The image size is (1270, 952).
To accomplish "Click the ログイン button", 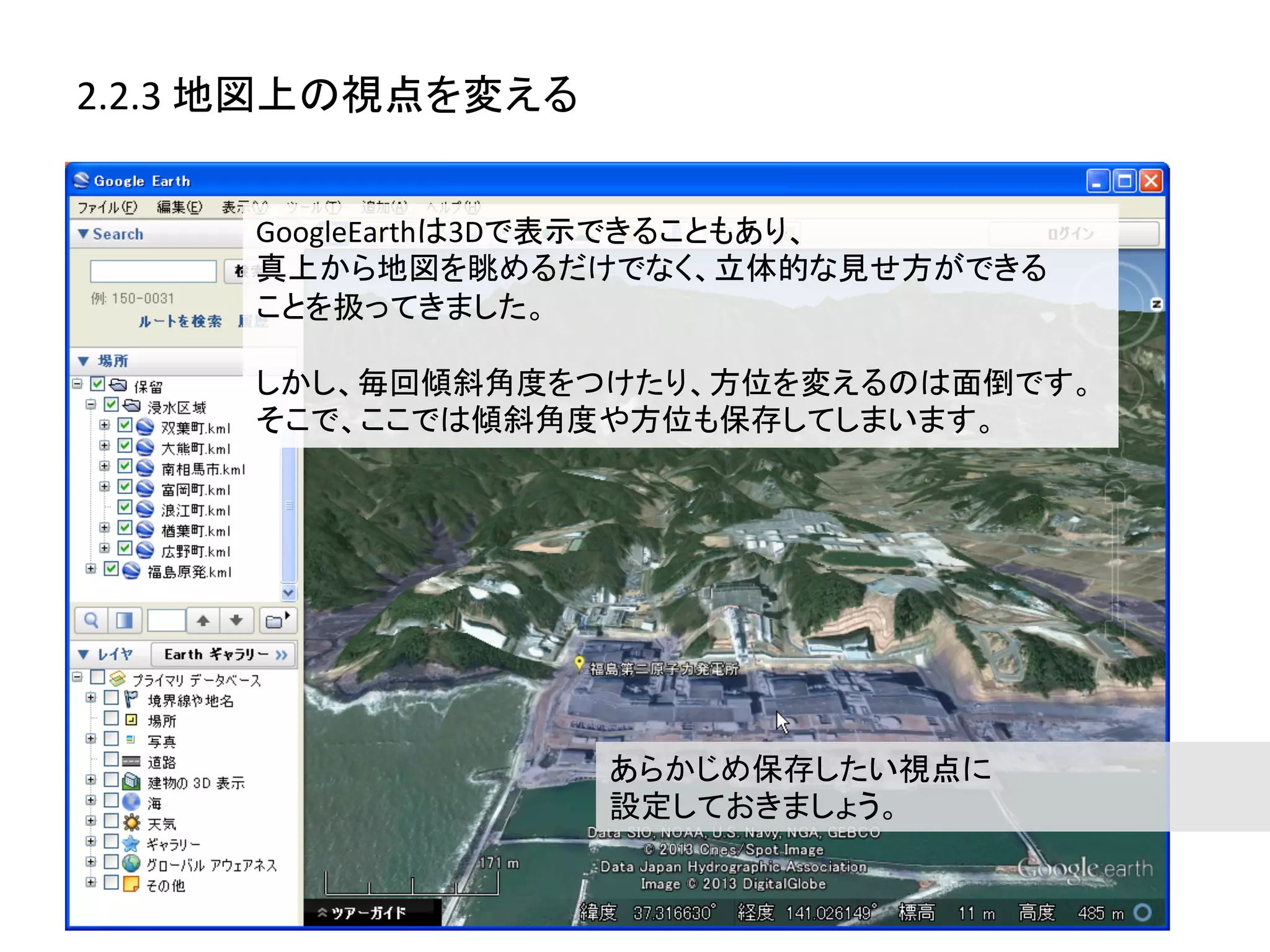I will coord(1073,234).
